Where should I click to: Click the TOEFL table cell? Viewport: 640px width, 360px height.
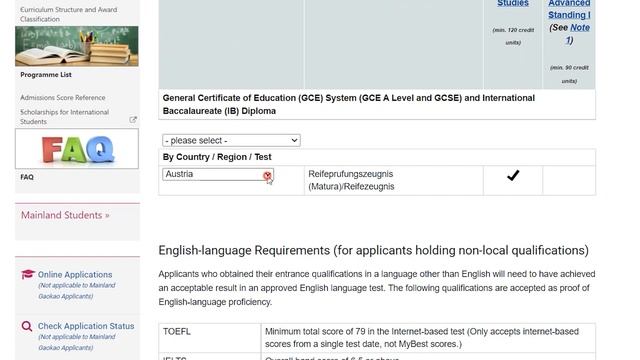210,338
